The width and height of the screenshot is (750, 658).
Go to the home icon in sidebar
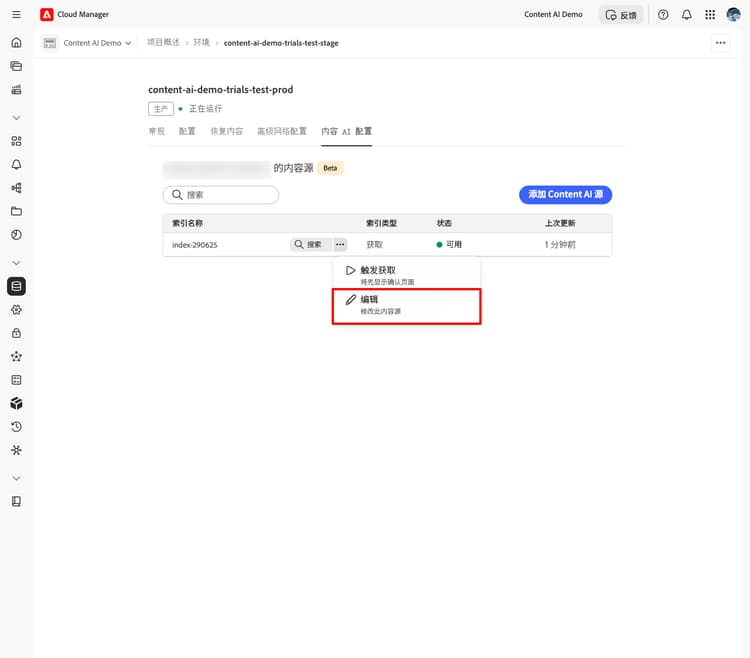pyautogui.click(x=16, y=43)
